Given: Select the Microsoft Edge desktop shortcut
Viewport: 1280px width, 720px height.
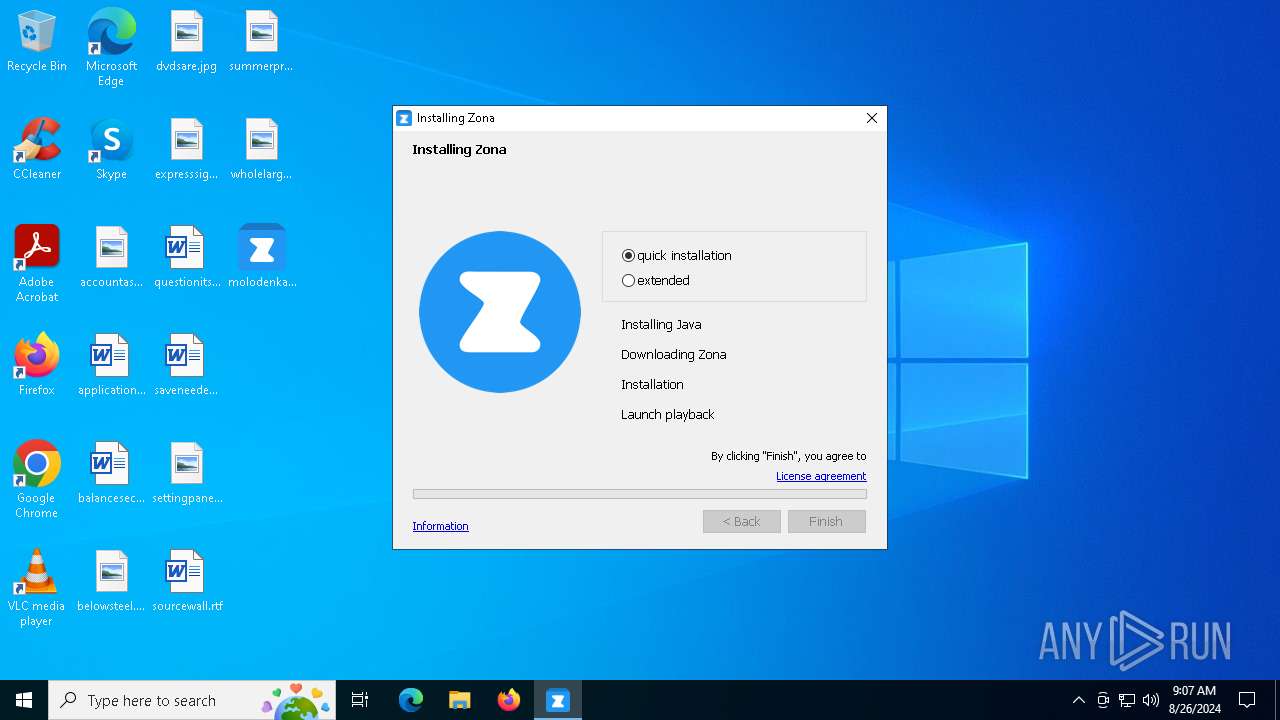Looking at the screenshot, I should [x=111, y=48].
